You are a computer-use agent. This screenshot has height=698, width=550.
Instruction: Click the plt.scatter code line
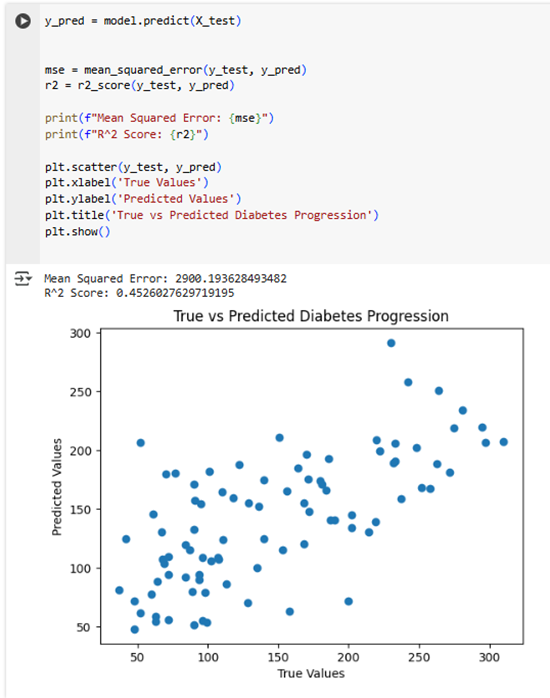133,167
